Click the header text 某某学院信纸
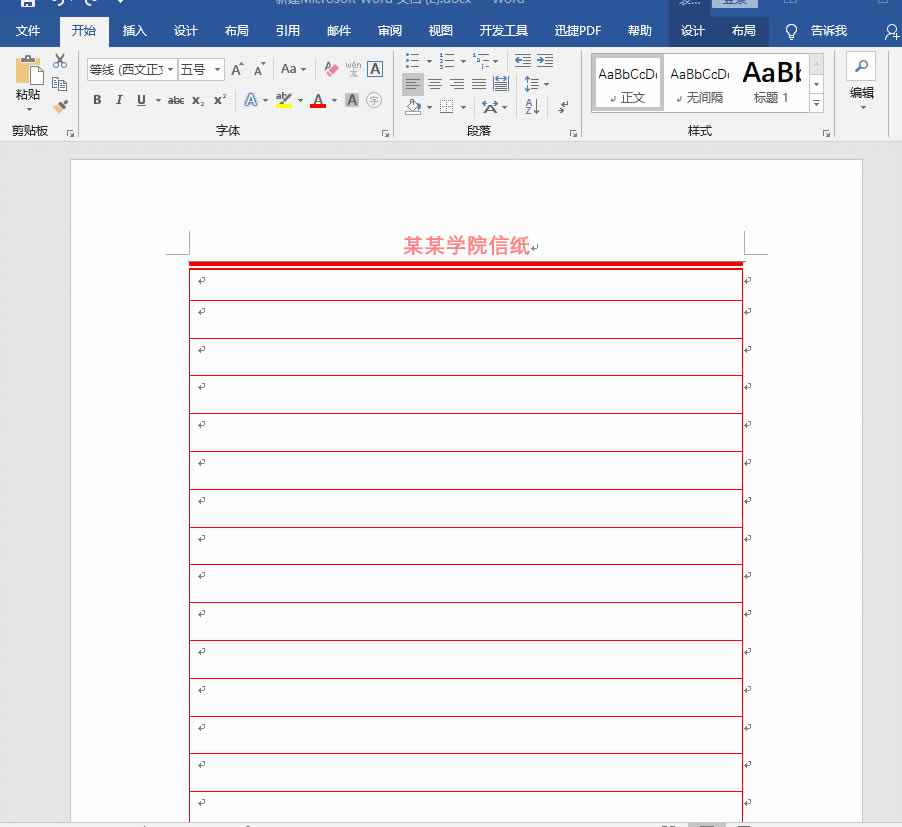The image size is (902, 827). [466, 246]
